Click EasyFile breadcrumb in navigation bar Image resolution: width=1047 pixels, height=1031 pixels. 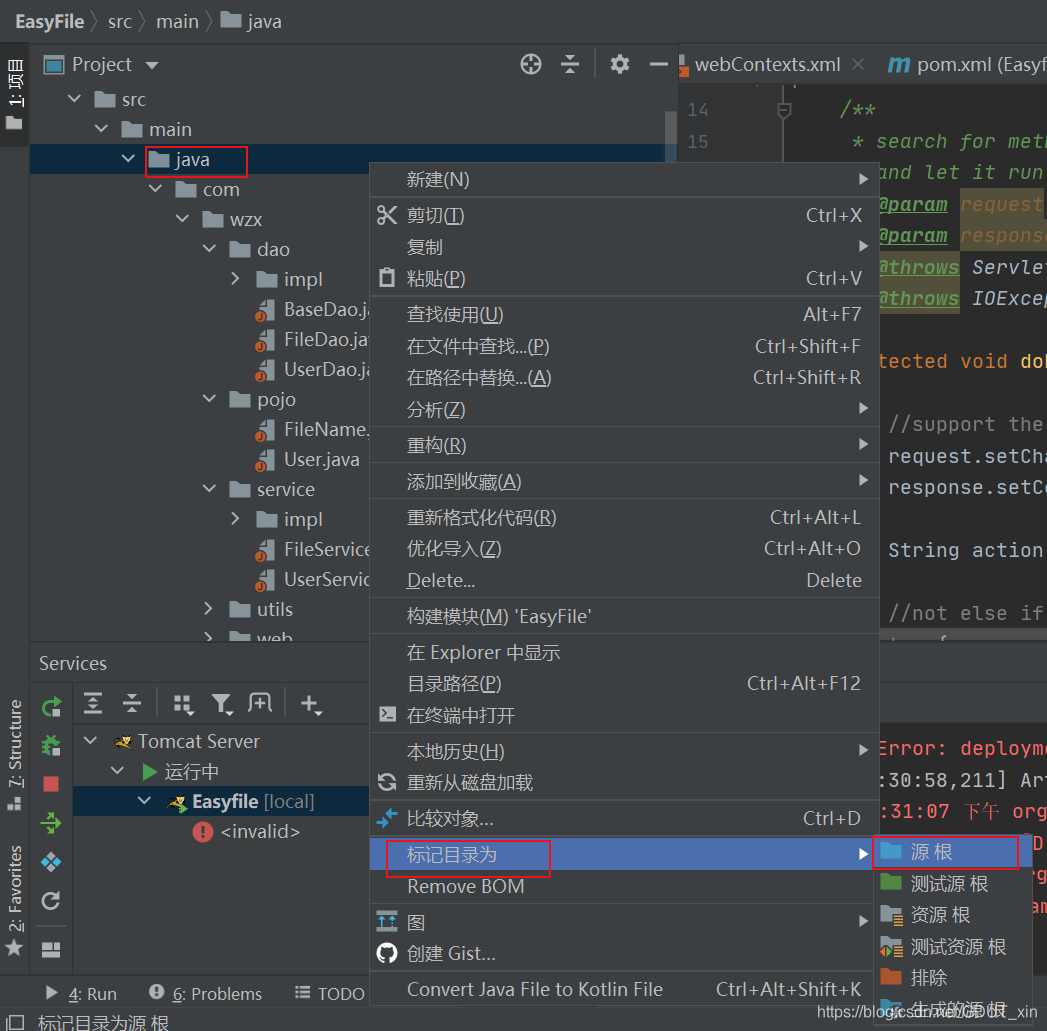click(49, 21)
